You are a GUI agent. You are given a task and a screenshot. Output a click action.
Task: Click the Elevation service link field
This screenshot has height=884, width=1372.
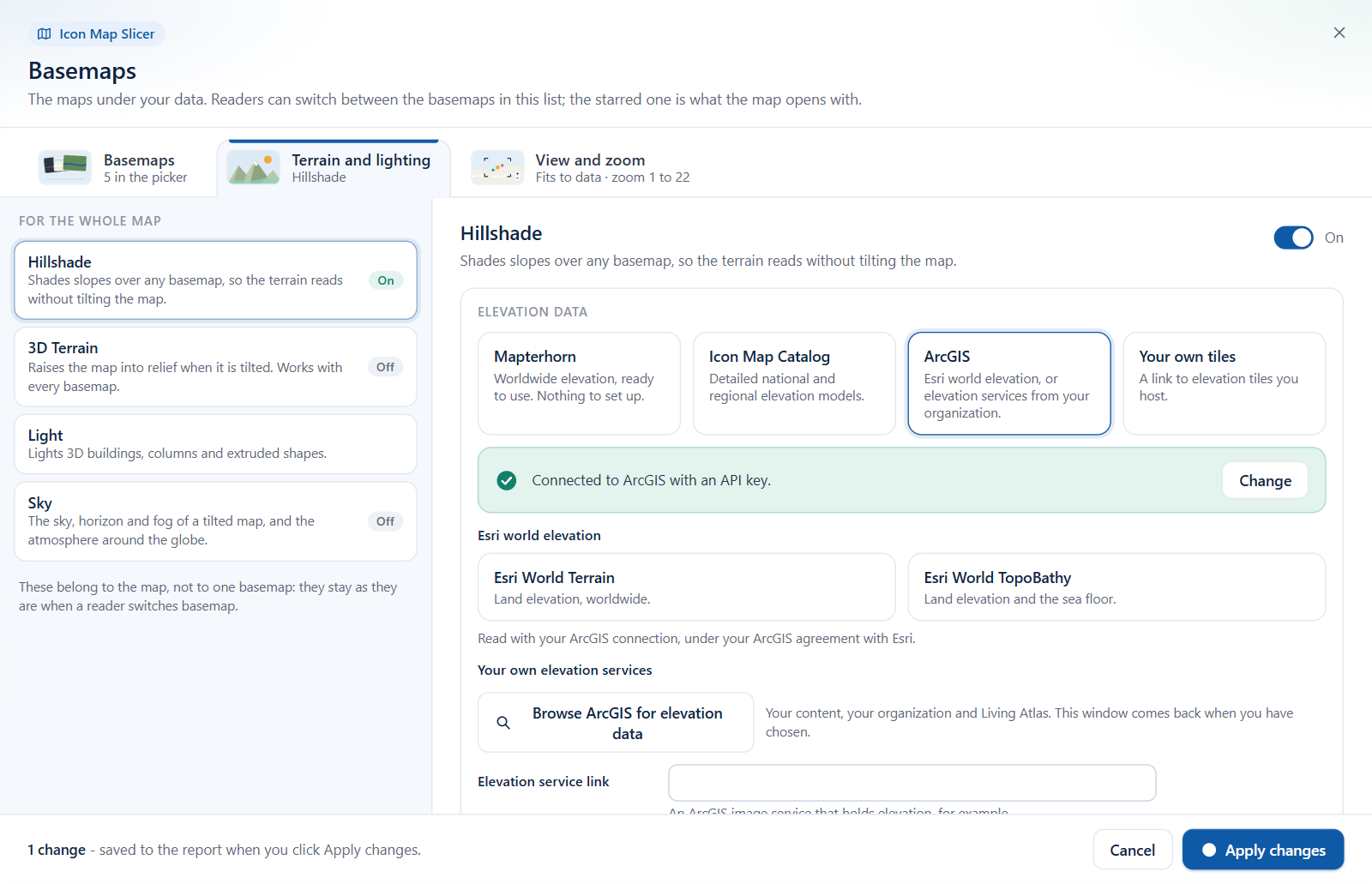click(912, 783)
